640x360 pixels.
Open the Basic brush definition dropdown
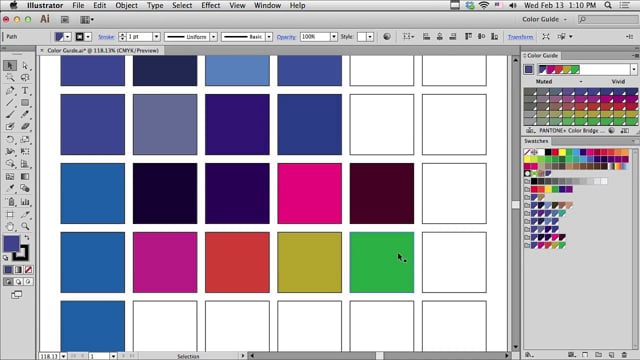tap(269, 37)
